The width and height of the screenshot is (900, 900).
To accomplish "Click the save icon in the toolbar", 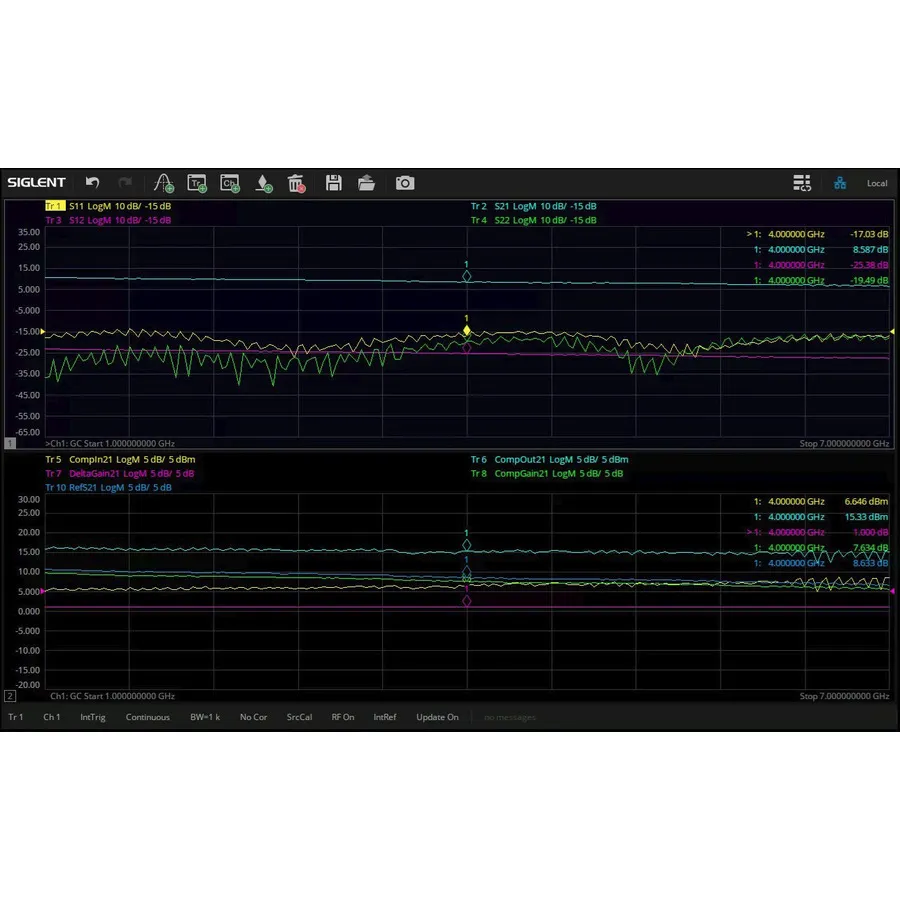I will [333, 183].
